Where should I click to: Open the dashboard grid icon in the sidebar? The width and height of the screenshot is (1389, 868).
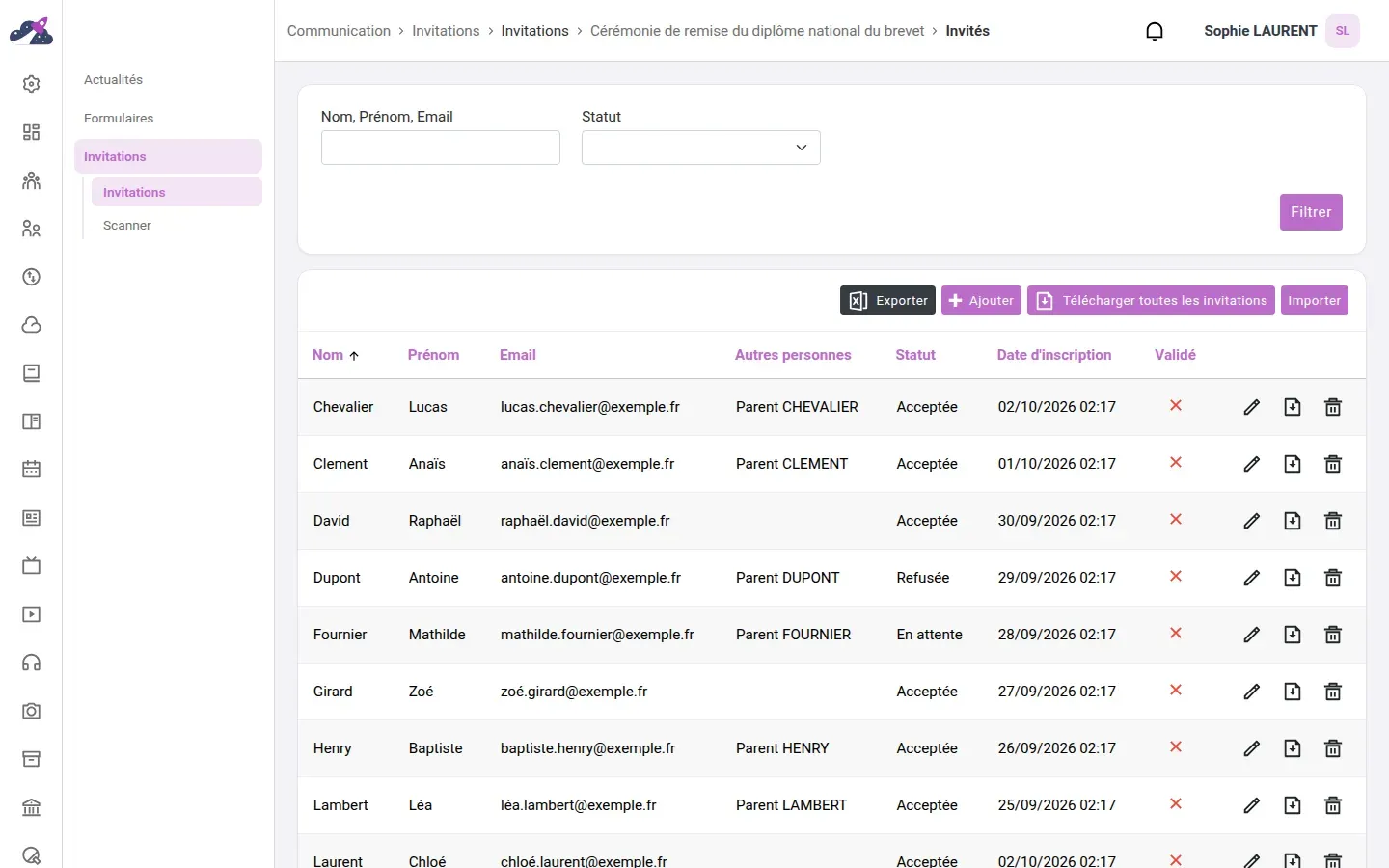(x=31, y=132)
